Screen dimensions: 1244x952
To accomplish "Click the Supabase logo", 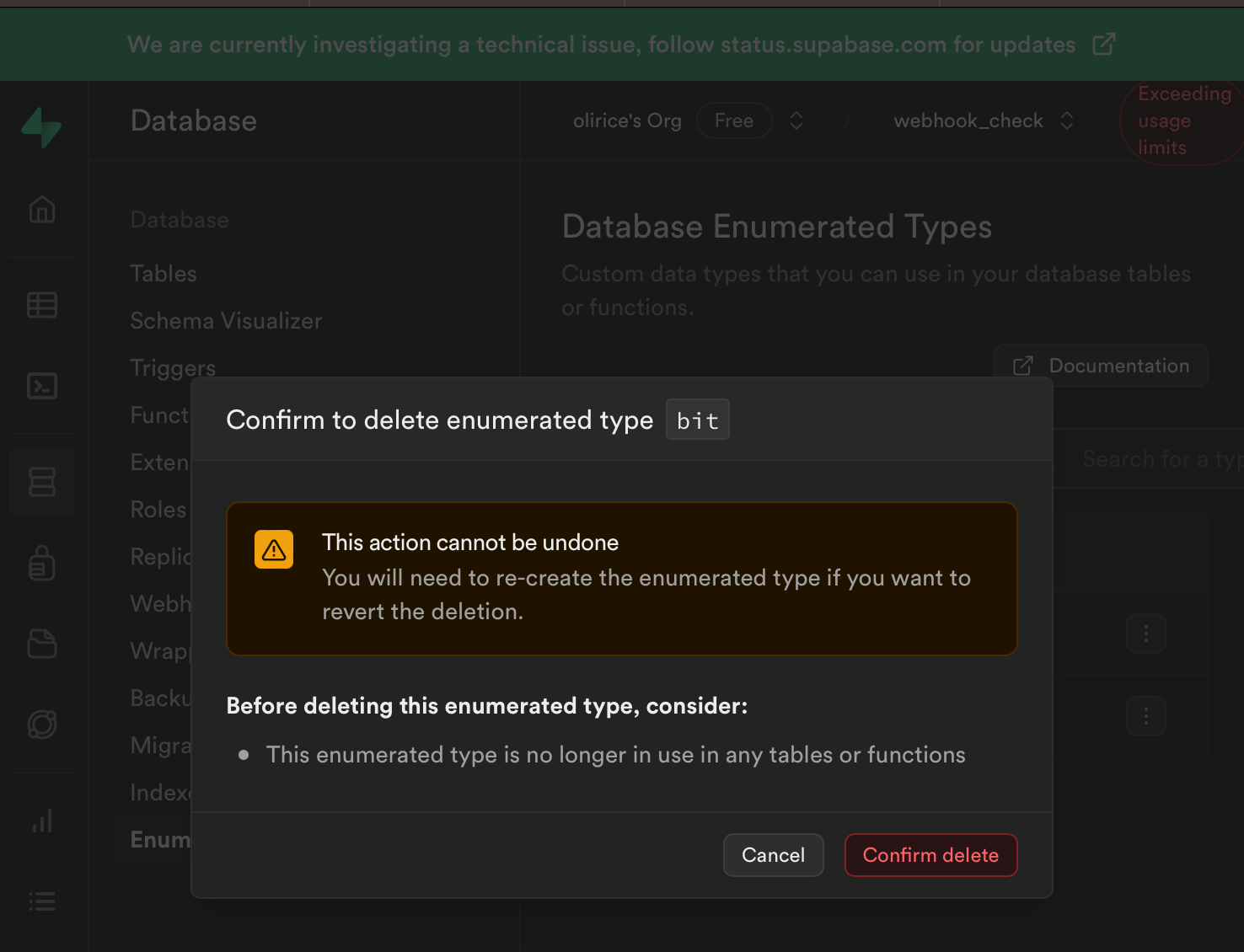I will [x=41, y=128].
